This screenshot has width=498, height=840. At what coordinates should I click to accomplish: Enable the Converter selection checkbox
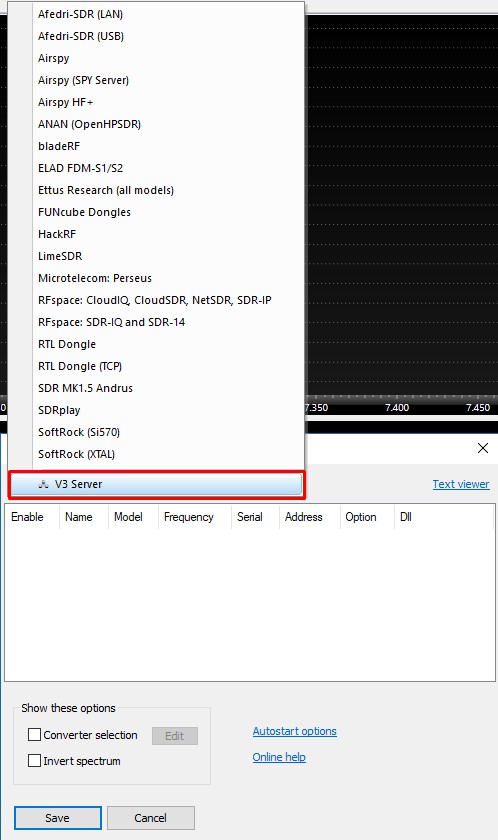click(x=34, y=734)
